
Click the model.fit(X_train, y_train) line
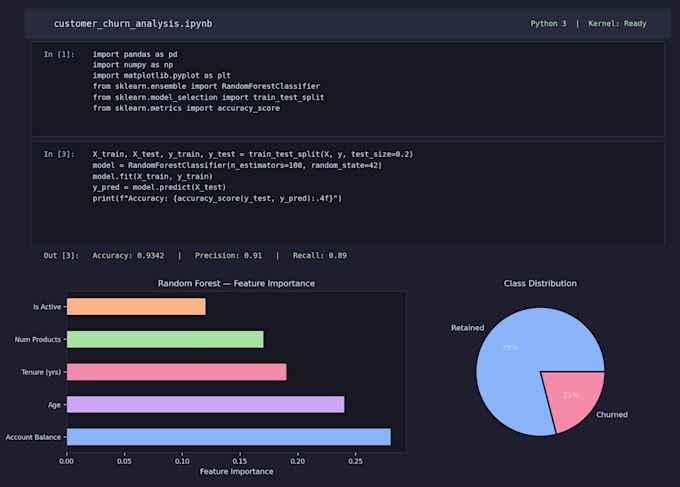click(153, 176)
